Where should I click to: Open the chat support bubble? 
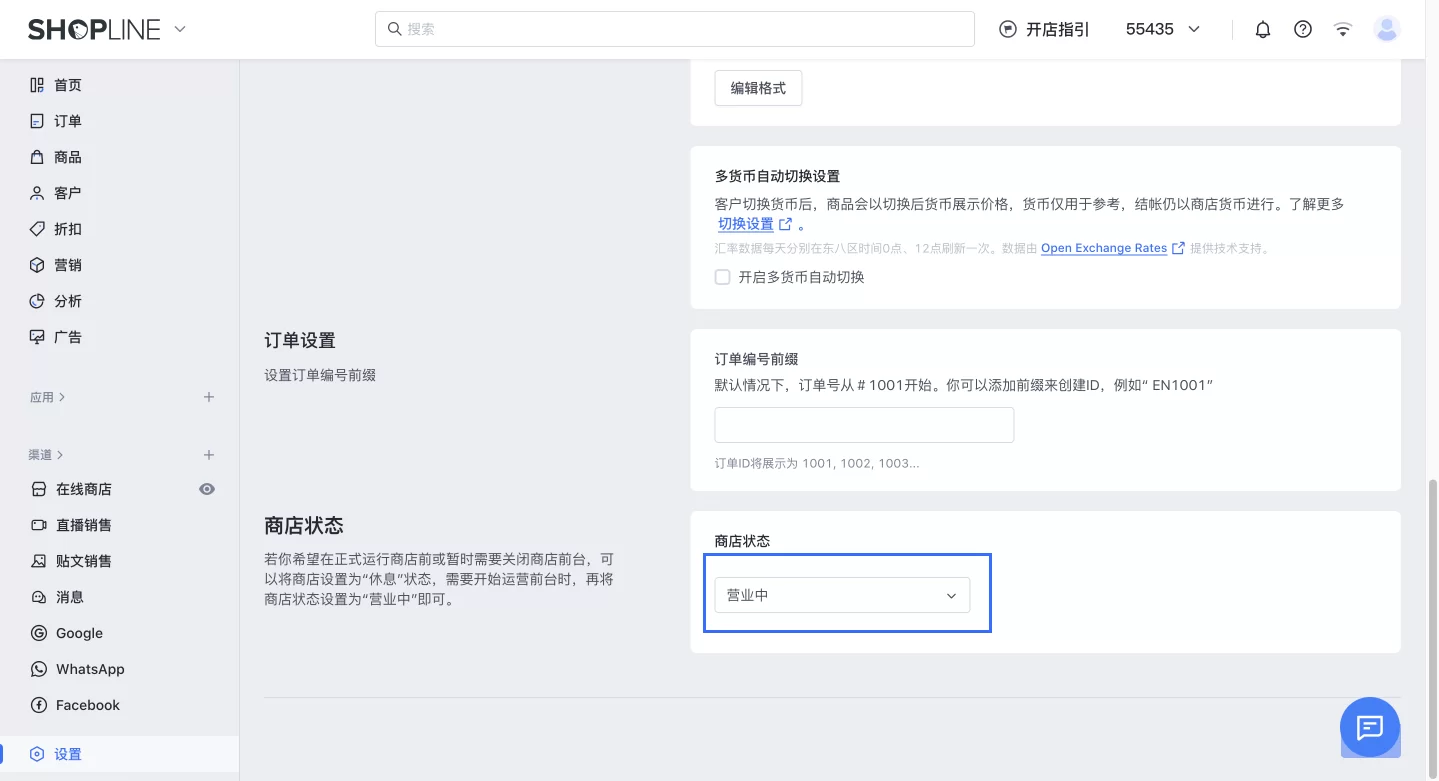[1369, 728]
